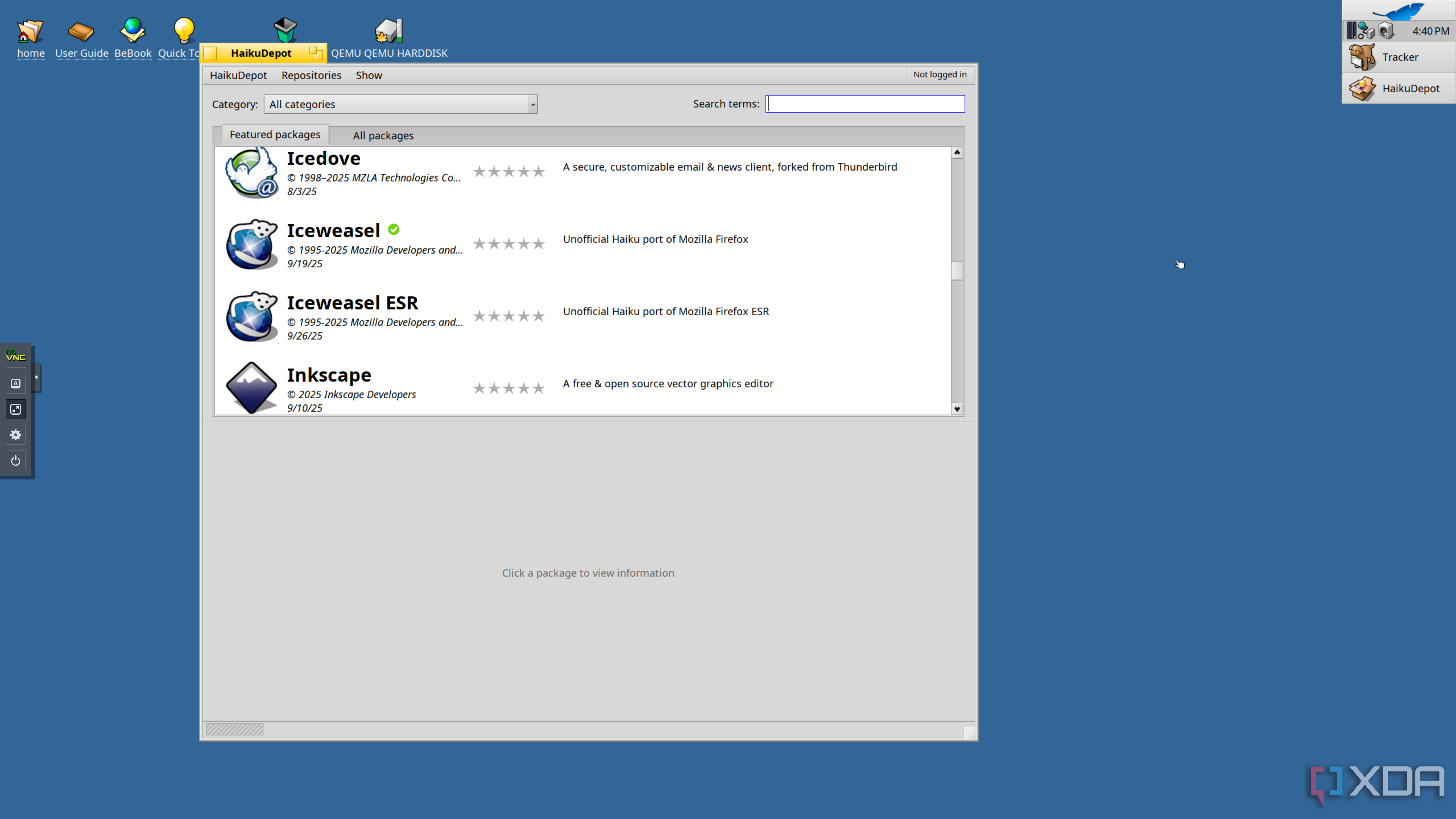Click the 4:40 PM clock
This screenshot has width=1456, height=819.
[x=1431, y=31]
